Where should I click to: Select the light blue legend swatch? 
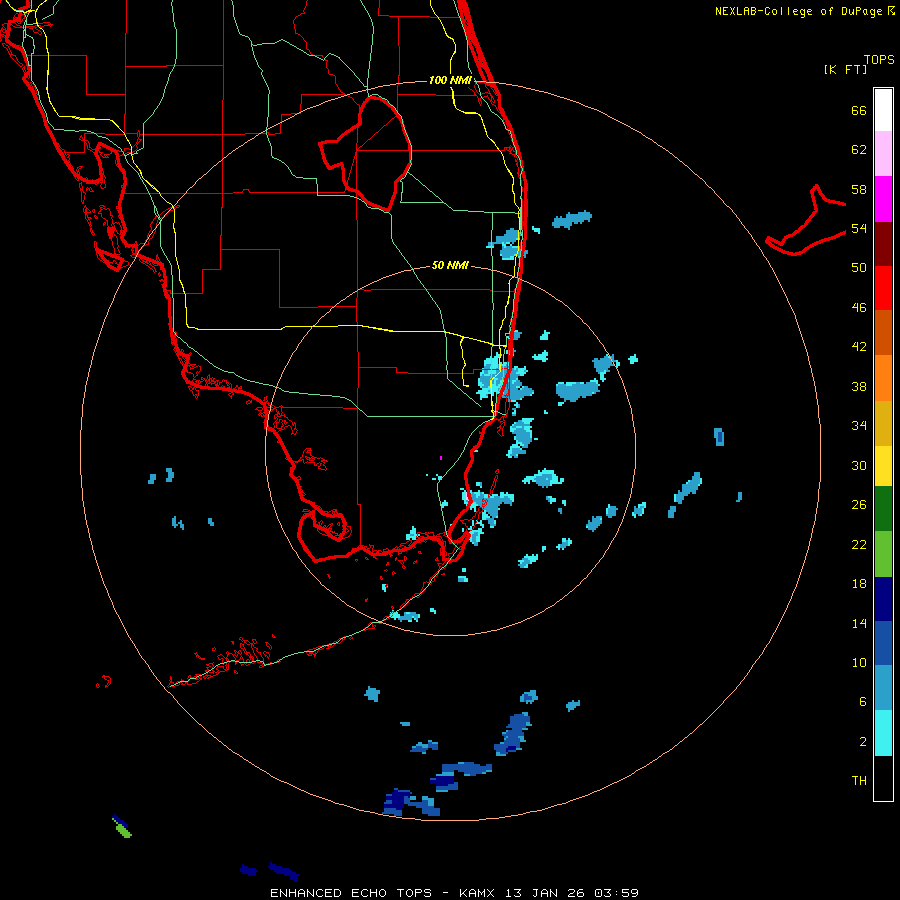pyautogui.click(x=883, y=688)
